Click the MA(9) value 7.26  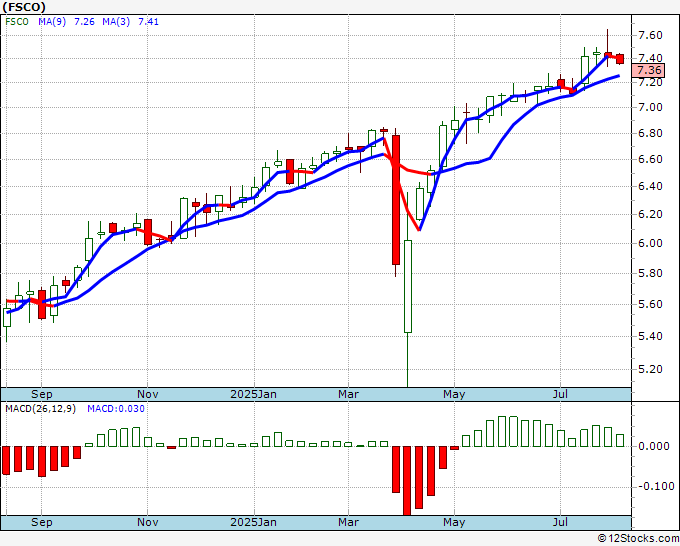(x=84, y=21)
